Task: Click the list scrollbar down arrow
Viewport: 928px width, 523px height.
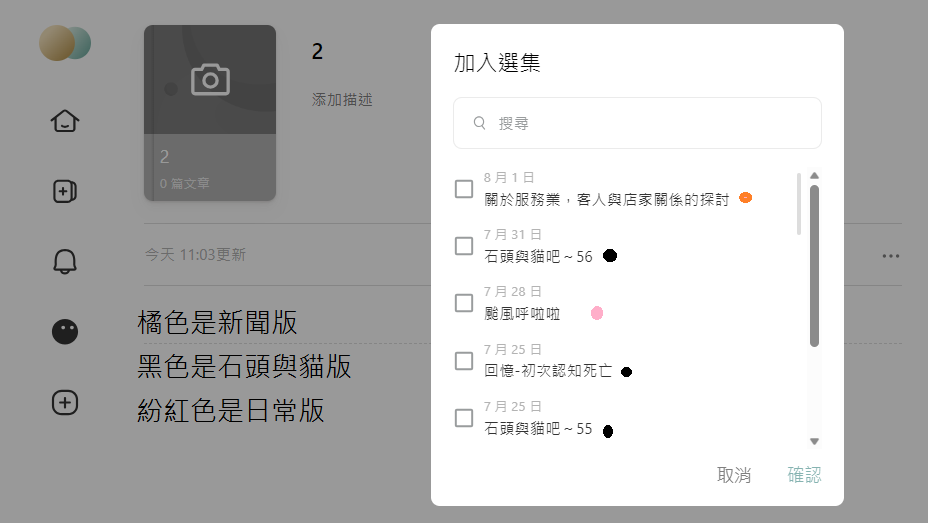Action: [x=814, y=441]
